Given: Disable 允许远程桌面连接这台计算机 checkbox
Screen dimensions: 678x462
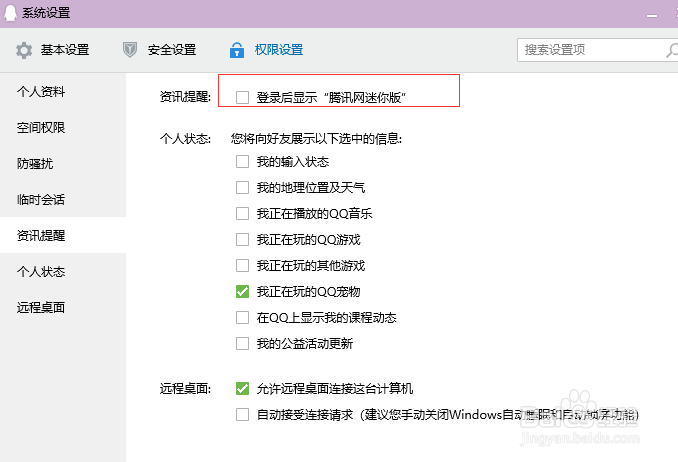Looking at the screenshot, I should (242, 388).
